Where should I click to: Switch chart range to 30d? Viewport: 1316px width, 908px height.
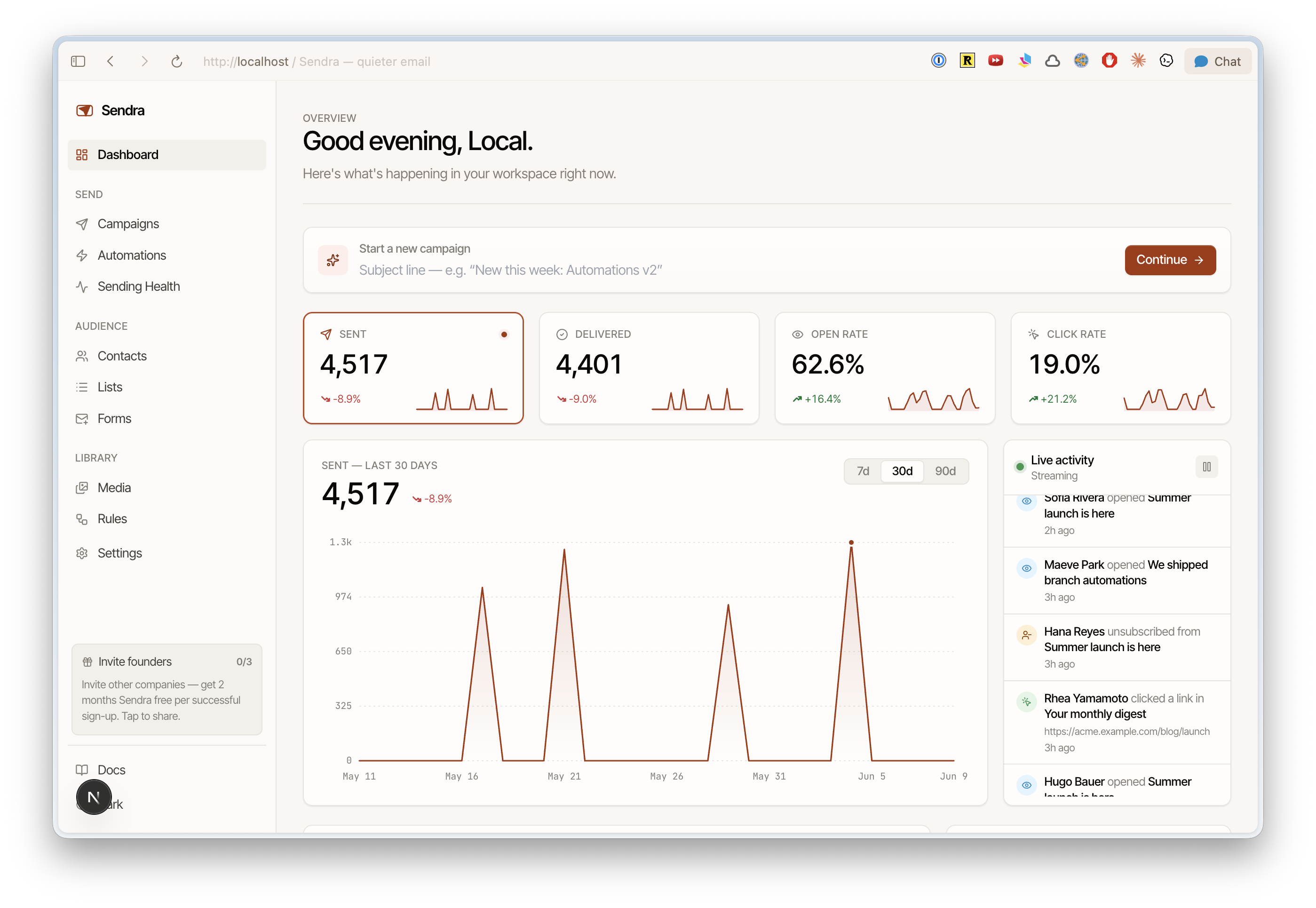coord(902,471)
